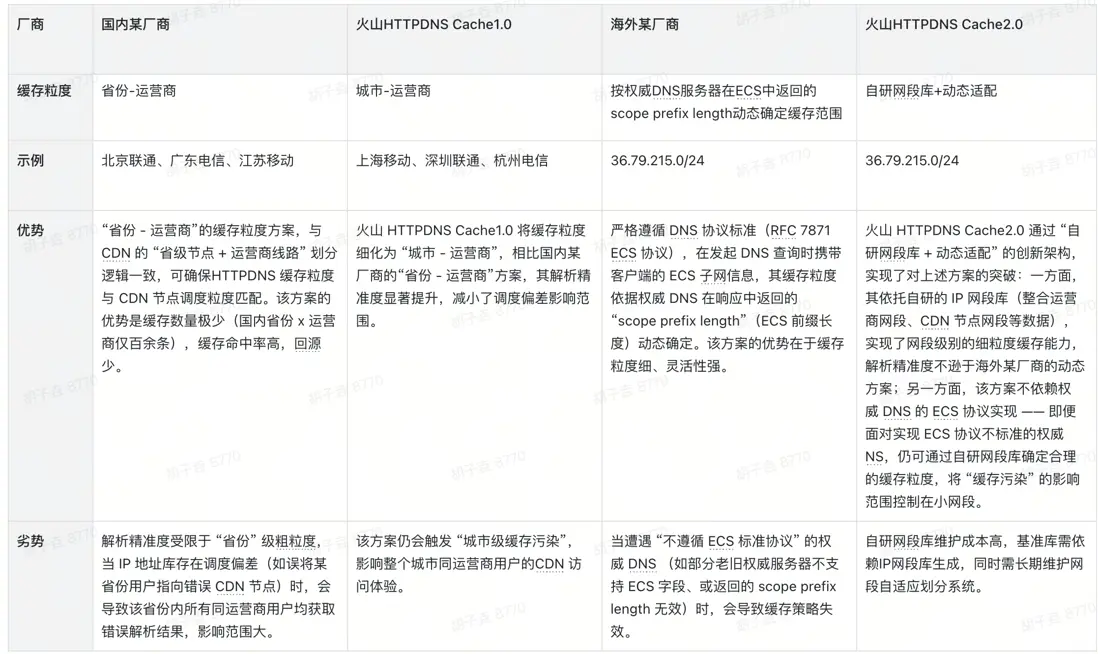1098x654 pixels.
Task: Select the cell "城市-运营商"
Action: click(x=393, y=91)
